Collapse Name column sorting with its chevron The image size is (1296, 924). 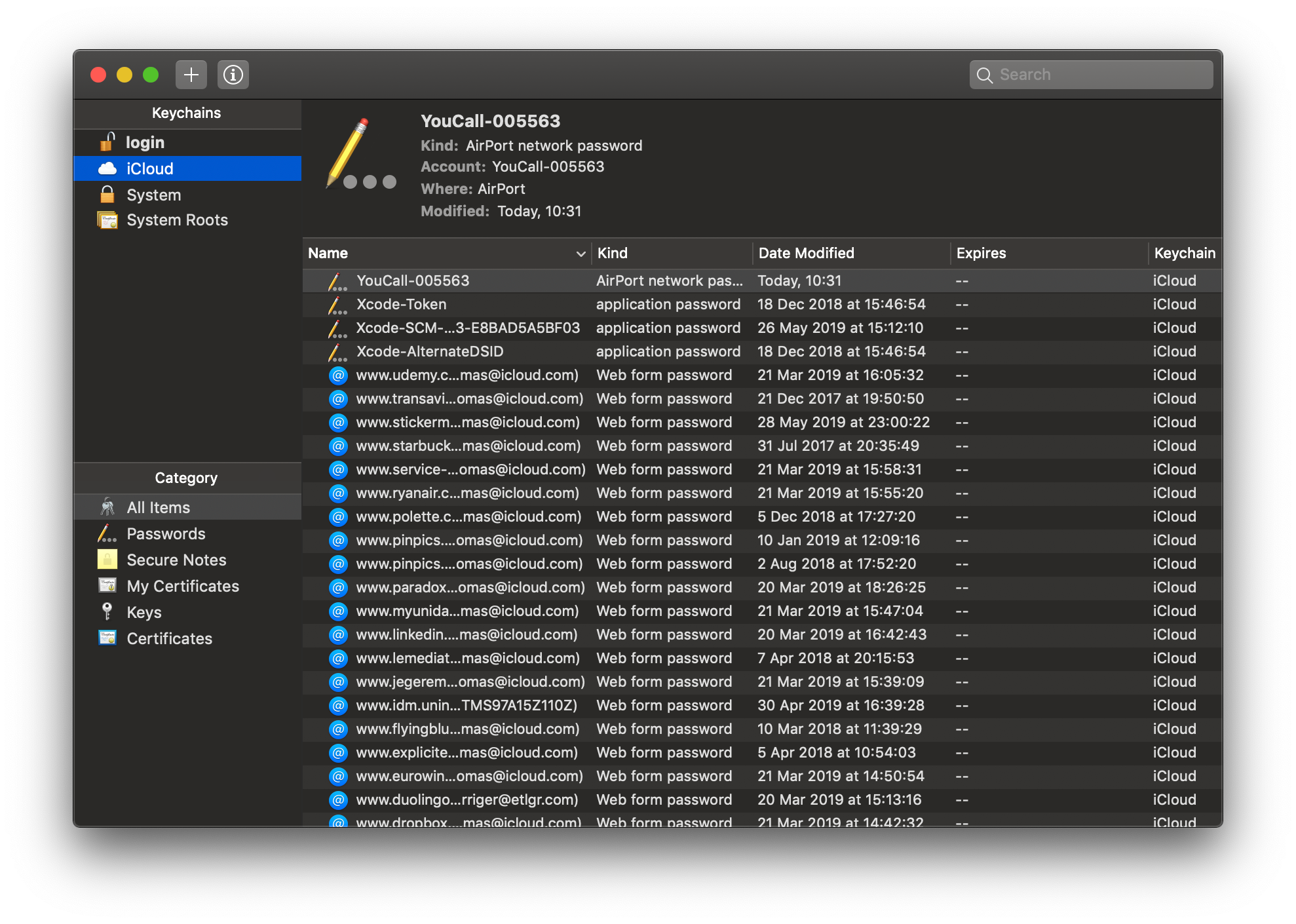coord(581,253)
